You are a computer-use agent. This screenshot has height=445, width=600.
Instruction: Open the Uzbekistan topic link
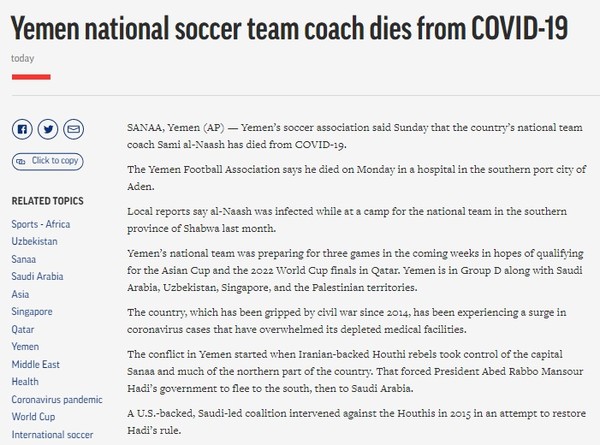click(36, 242)
